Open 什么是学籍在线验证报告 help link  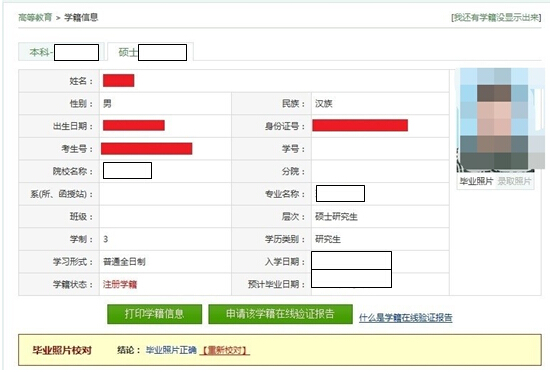[405, 318]
